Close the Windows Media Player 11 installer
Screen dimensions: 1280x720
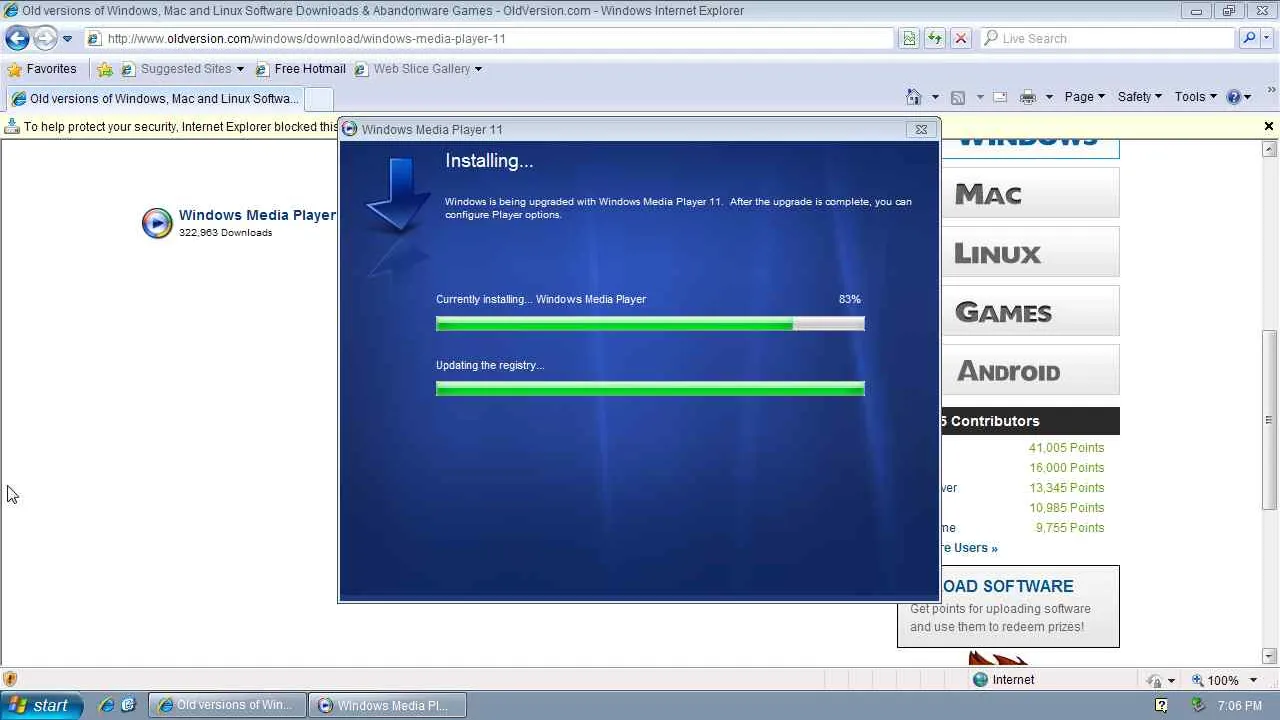[x=921, y=129]
